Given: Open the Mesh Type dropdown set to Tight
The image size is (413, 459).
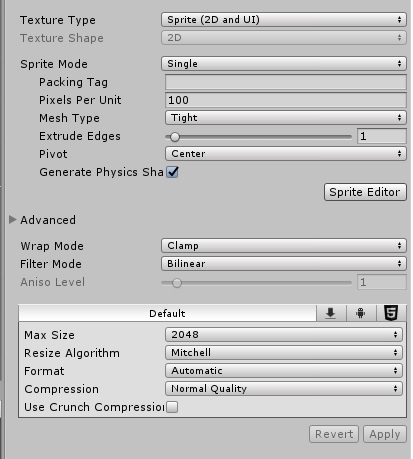Looking at the screenshot, I should [286, 118].
